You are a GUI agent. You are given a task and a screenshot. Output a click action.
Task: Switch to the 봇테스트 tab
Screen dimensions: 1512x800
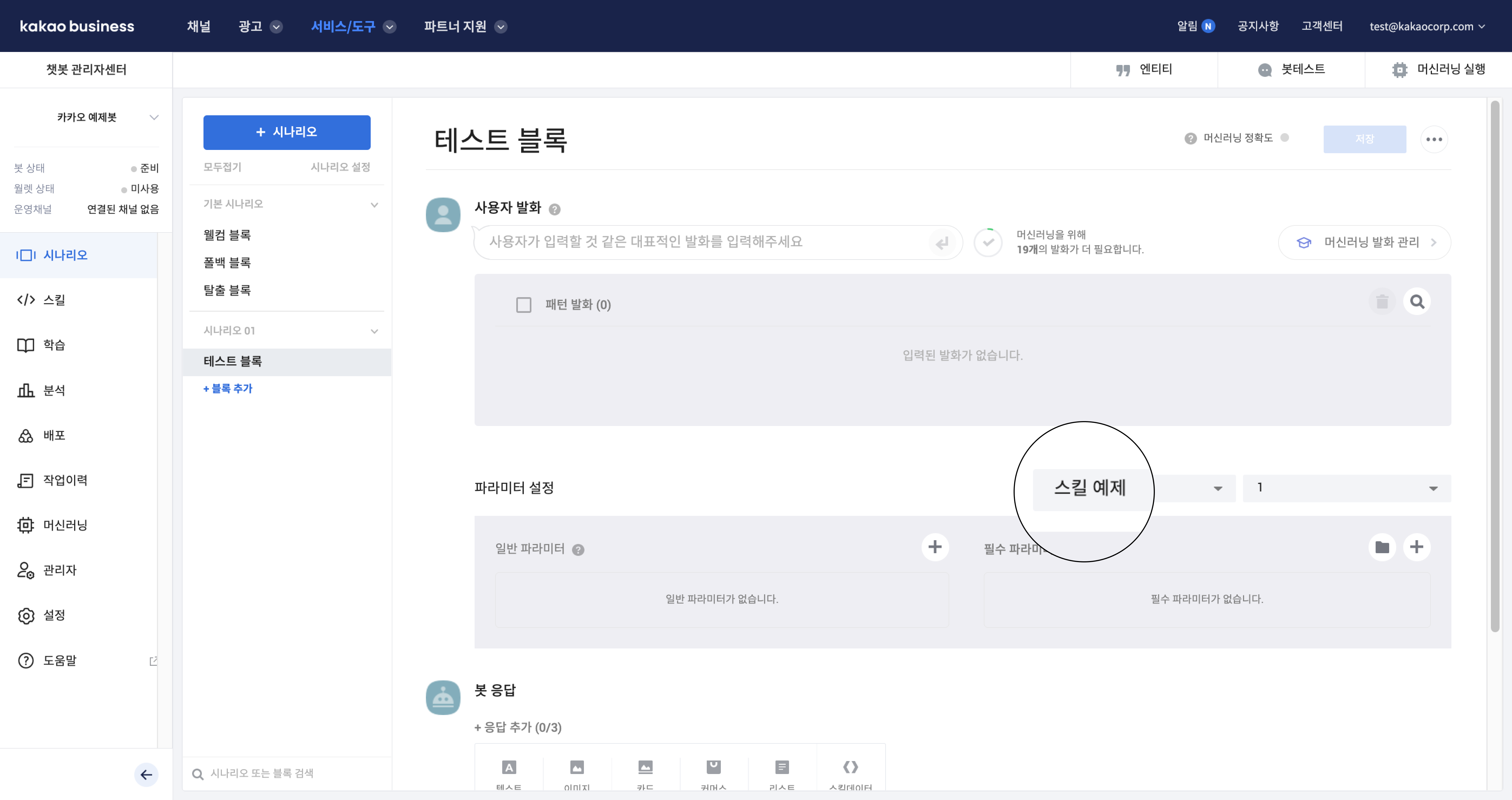(x=1291, y=69)
